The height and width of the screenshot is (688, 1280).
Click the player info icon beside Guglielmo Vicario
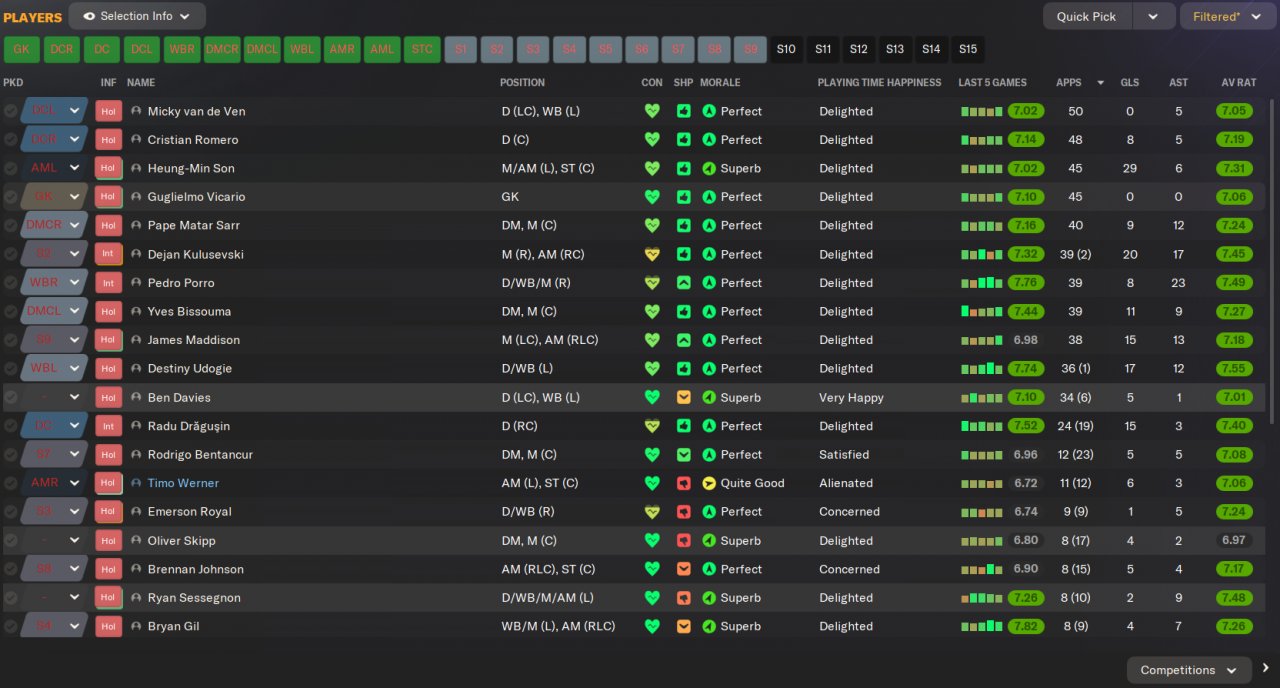pos(136,197)
